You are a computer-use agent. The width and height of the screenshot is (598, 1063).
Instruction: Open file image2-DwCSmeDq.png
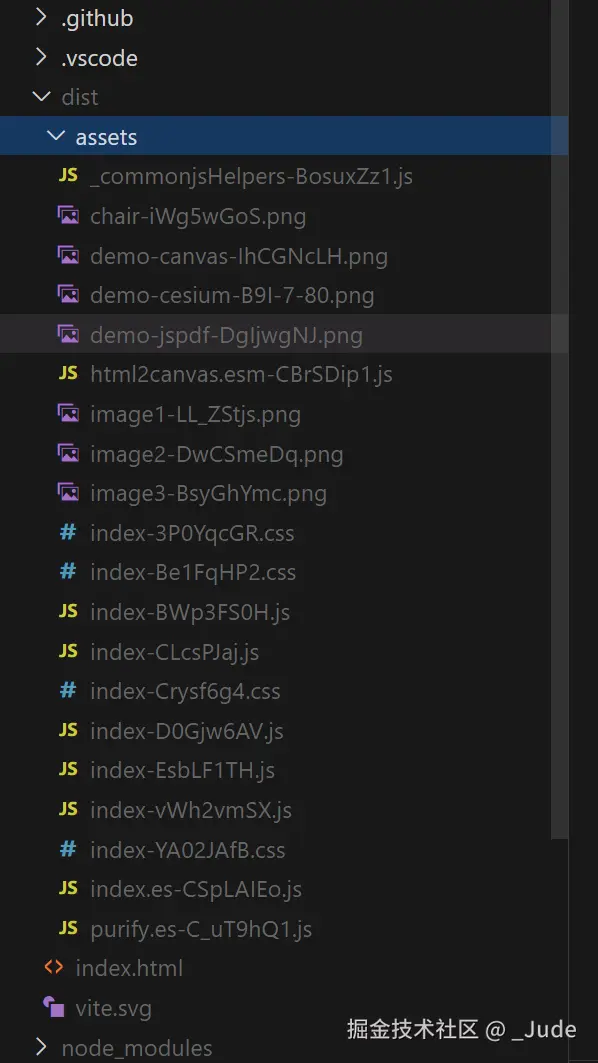point(217,454)
